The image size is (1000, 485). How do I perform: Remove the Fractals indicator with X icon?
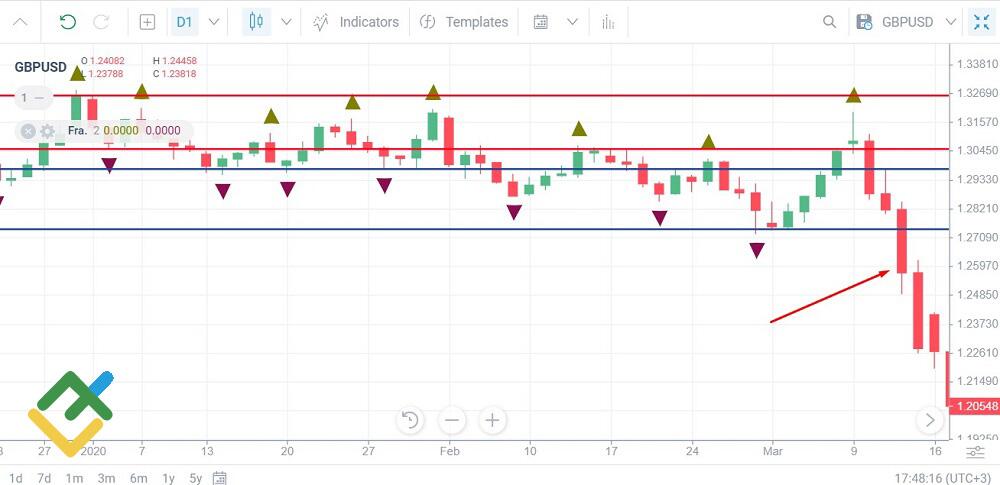click(27, 131)
